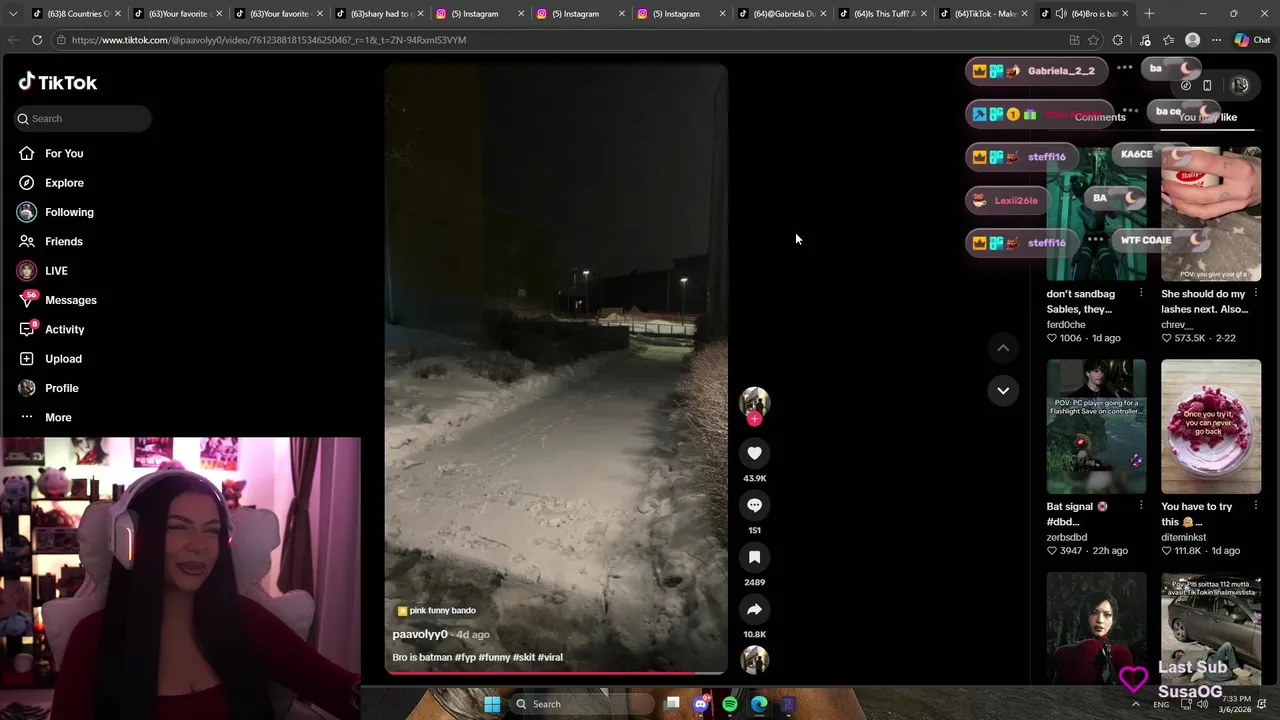1280x720 pixels.
Task: Expand the More menu in sidebar
Action: point(58,417)
